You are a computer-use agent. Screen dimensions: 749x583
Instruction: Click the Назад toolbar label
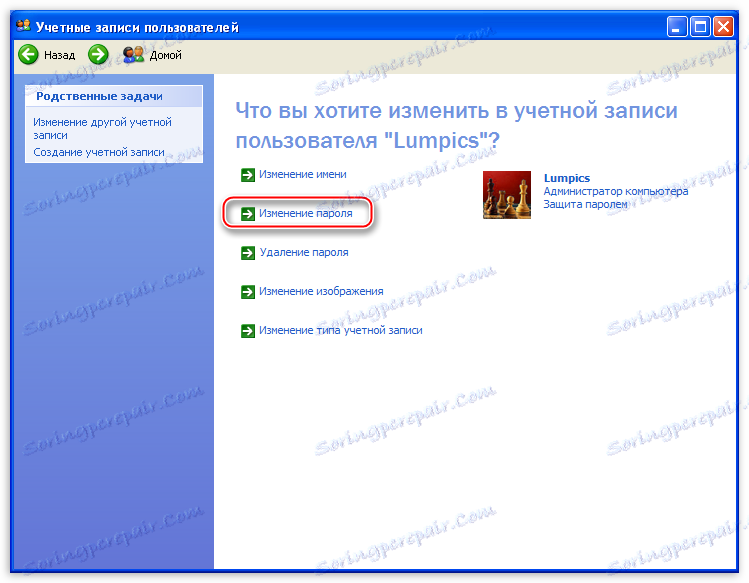[60, 55]
